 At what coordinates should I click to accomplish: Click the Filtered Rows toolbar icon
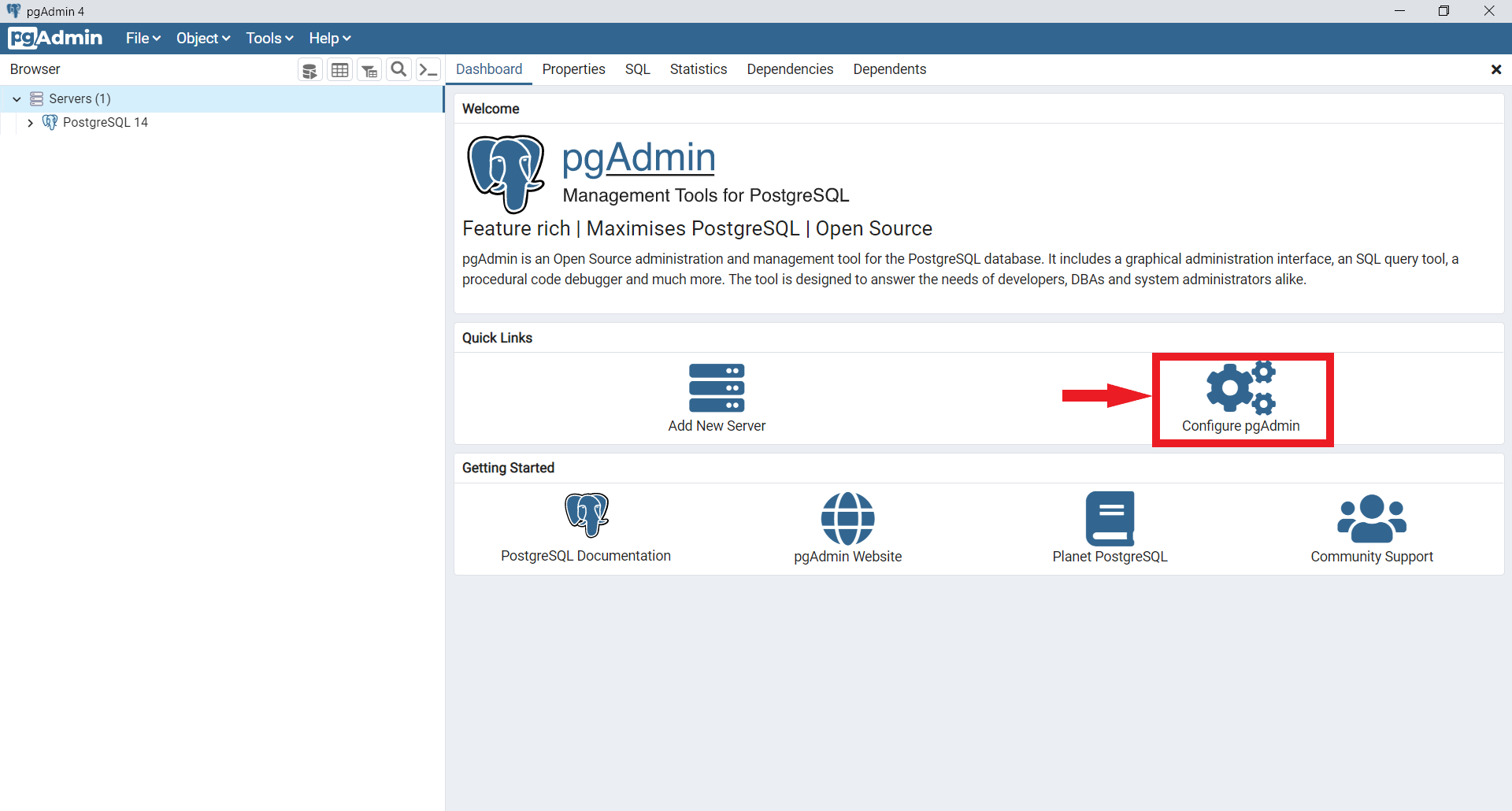click(x=369, y=70)
